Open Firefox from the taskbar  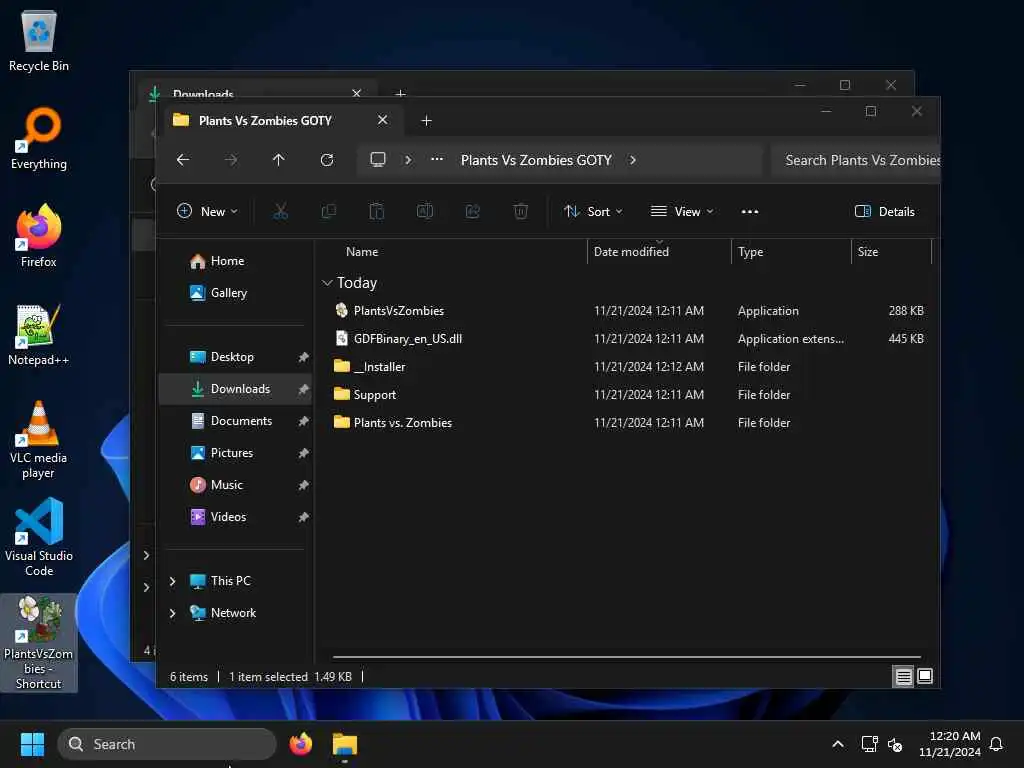tap(301, 744)
